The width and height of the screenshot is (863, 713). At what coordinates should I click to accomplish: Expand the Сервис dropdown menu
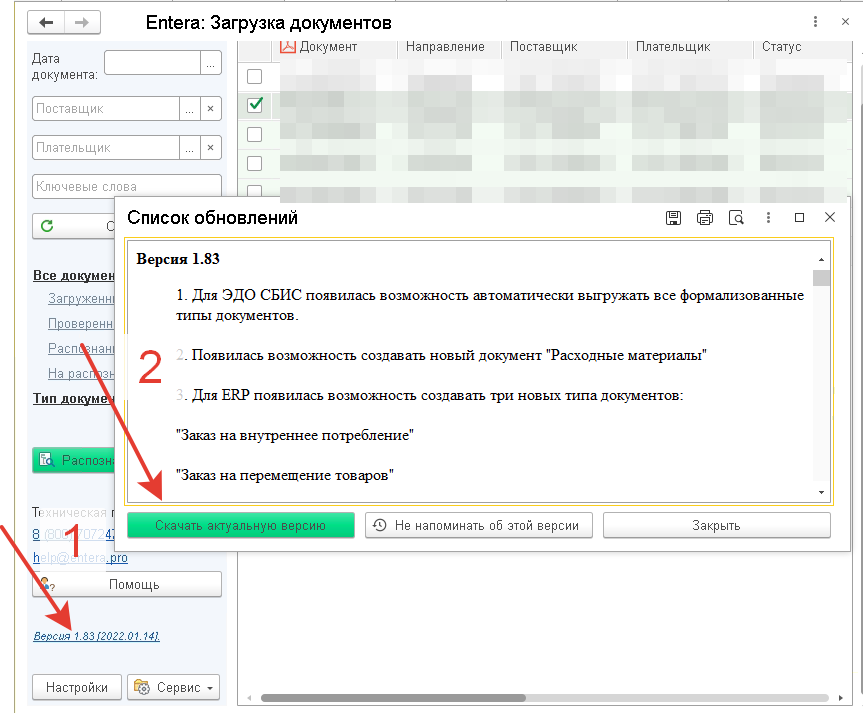tap(173, 687)
